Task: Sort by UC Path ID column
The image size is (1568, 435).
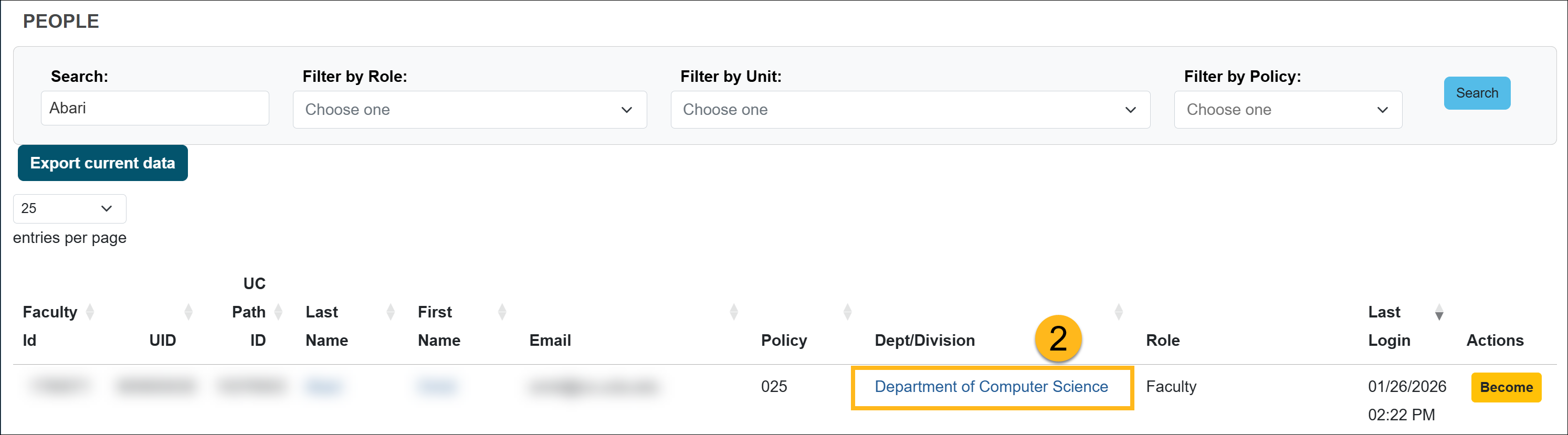Action: 278,312
